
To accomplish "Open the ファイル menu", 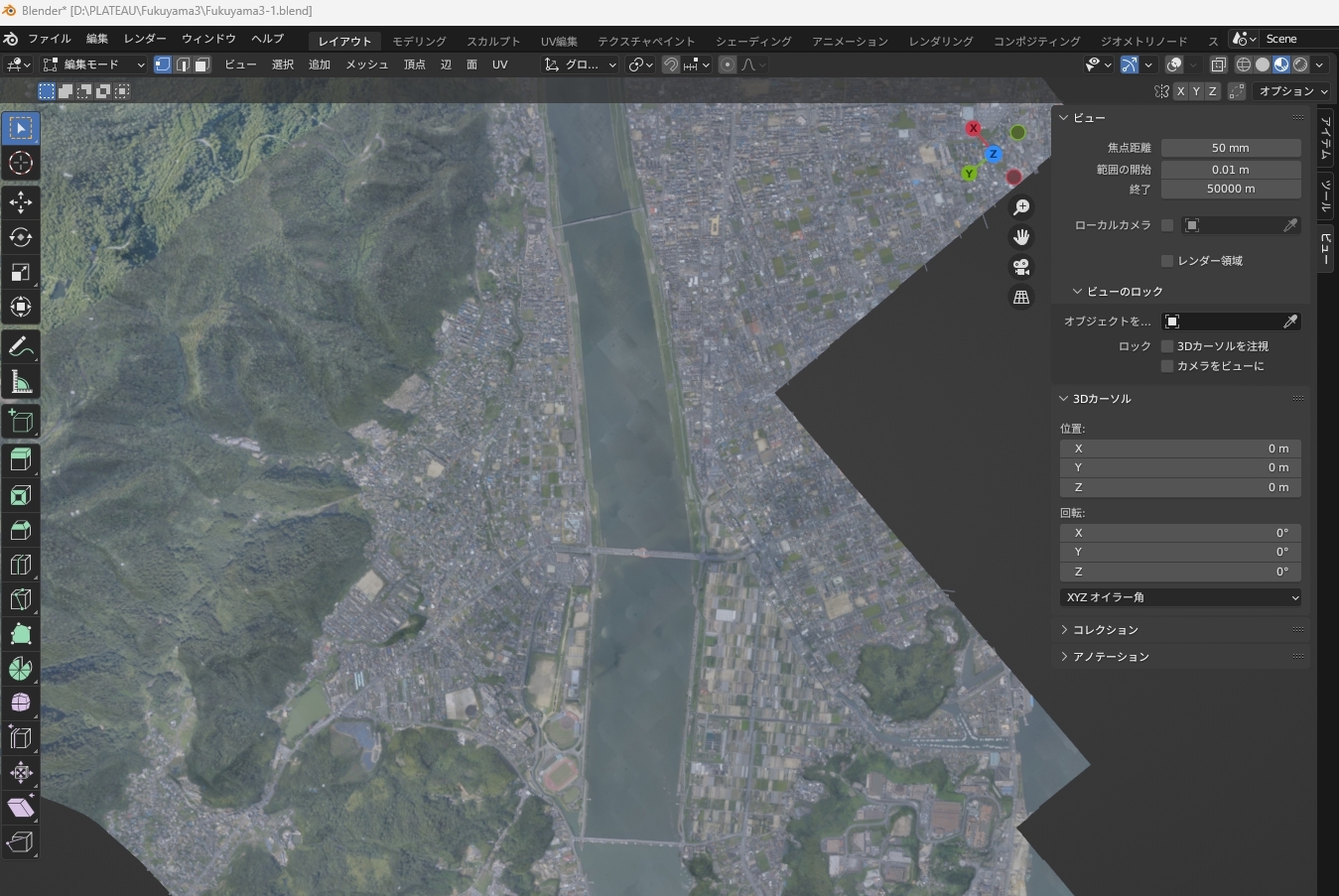I will click(x=49, y=39).
